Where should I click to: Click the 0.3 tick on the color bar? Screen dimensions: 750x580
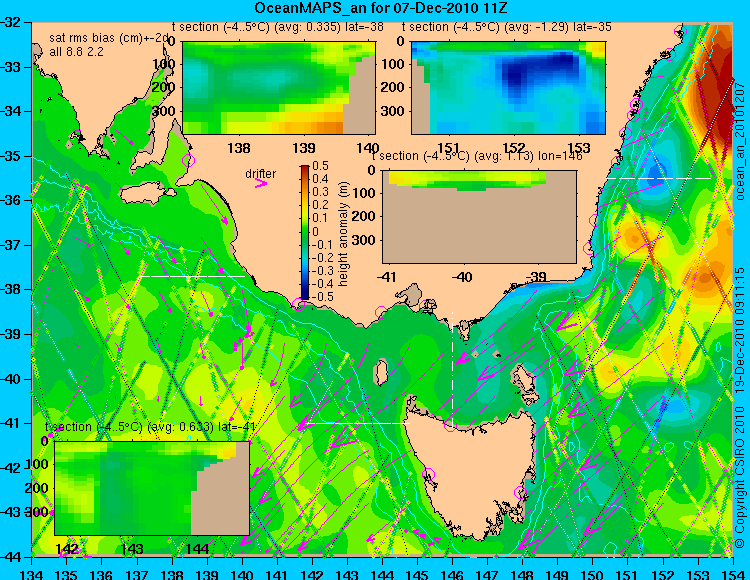pyautogui.click(x=320, y=192)
